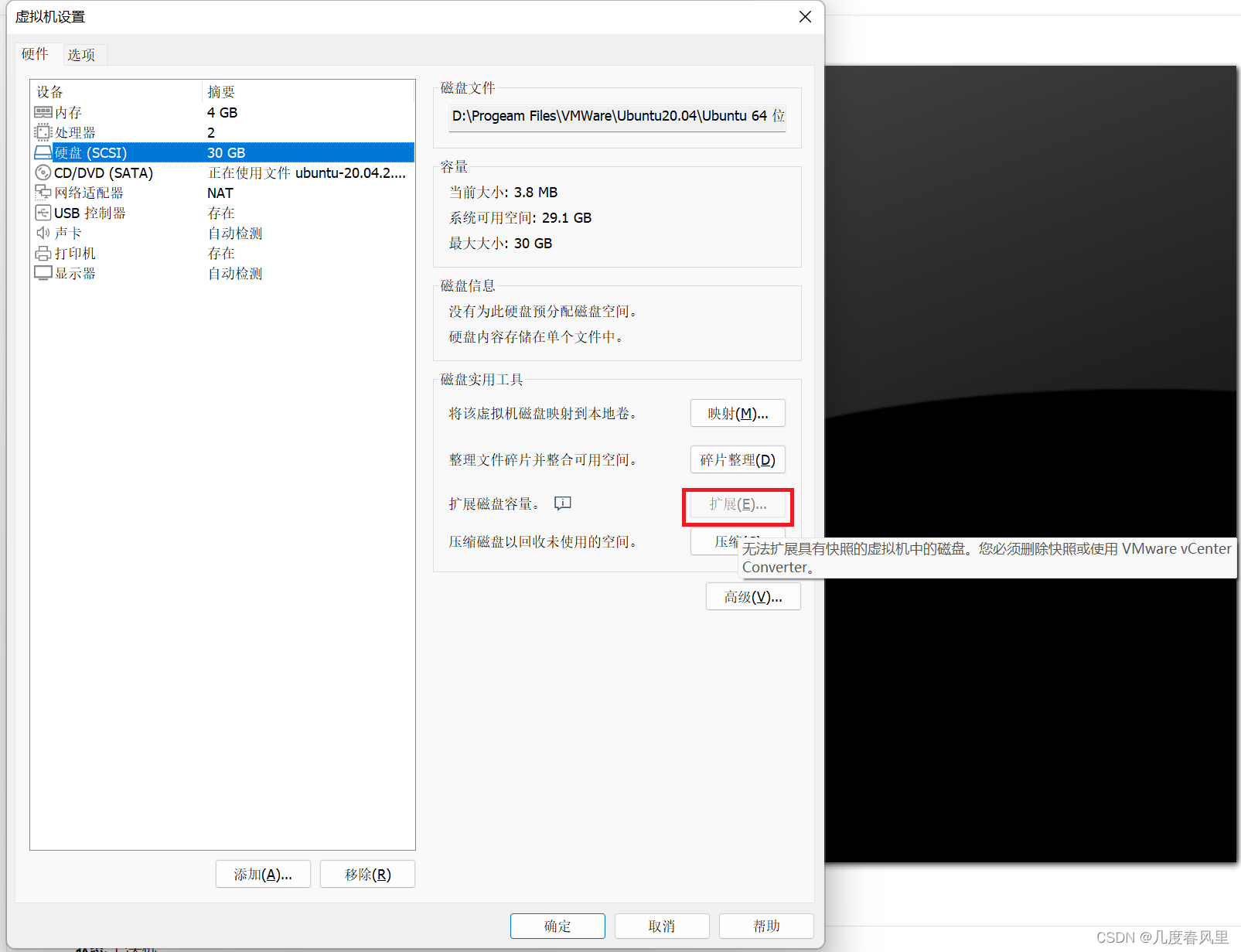Select the 4 GB memory summary
The height and width of the screenshot is (952, 1241).
(223, 113)
